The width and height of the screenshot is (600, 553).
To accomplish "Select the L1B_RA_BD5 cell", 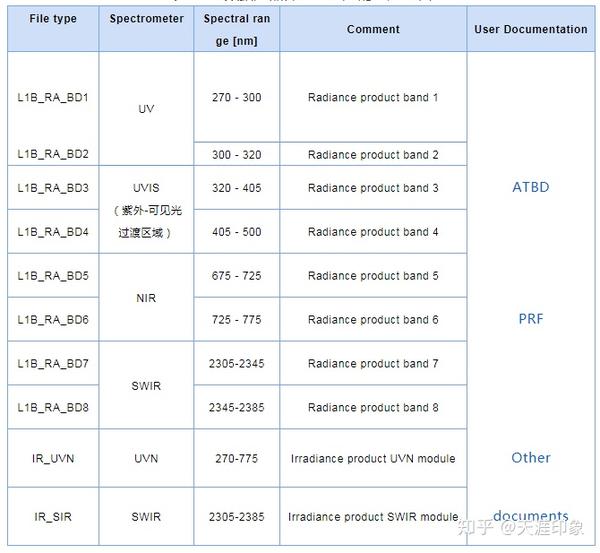I will point(53,276).
